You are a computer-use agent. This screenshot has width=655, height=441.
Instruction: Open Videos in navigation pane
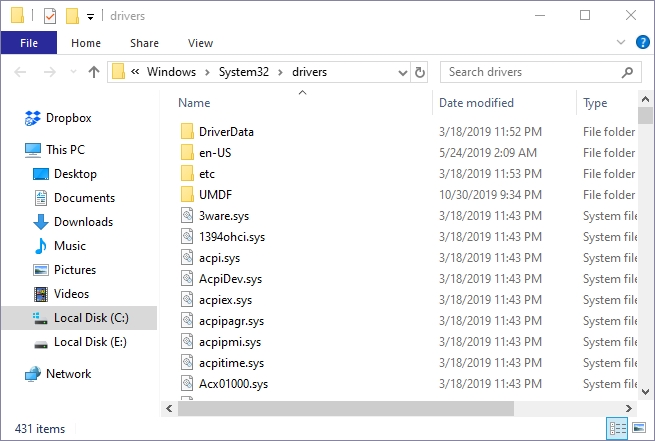click(x=71, y=294)
